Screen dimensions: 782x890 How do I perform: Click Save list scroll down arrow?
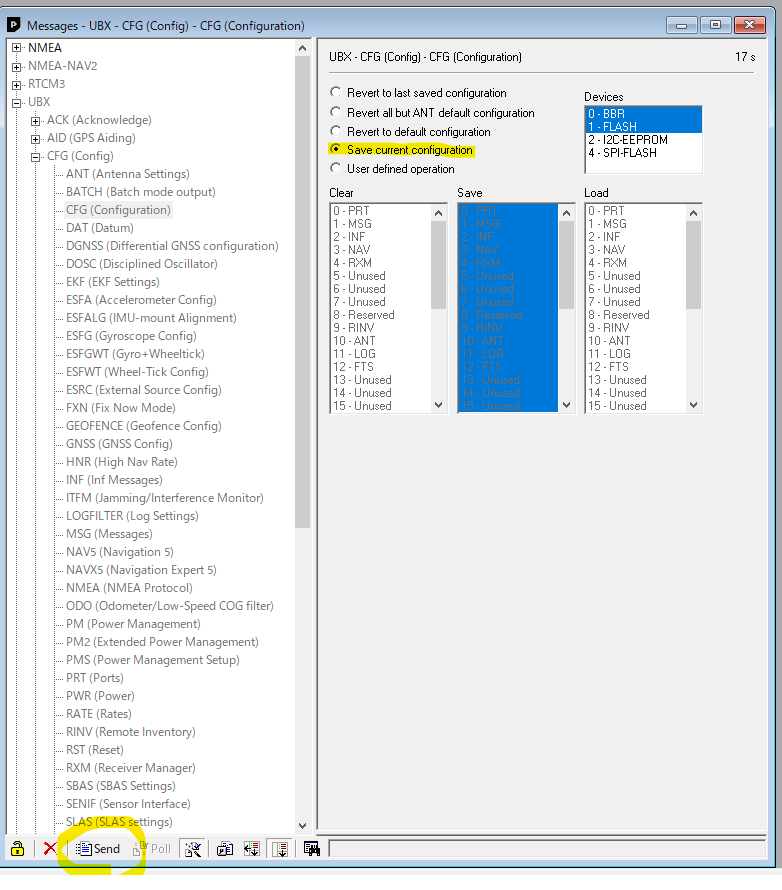[x=566, y=405]
